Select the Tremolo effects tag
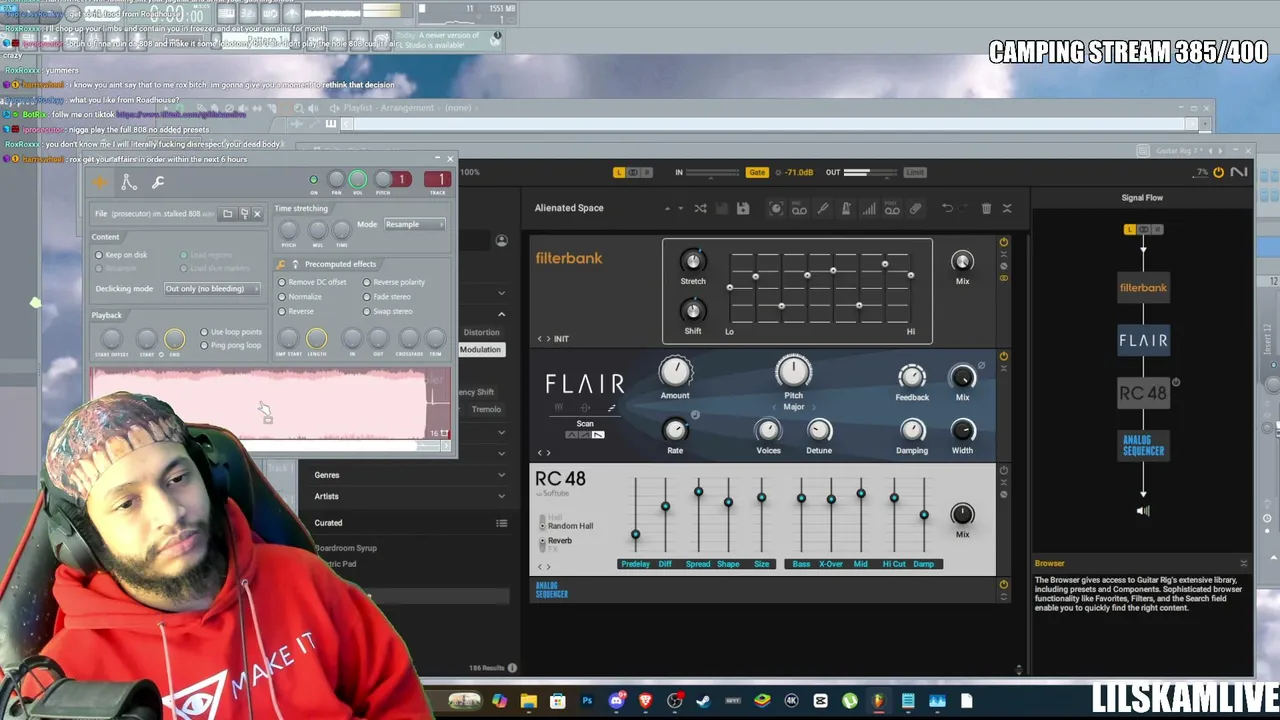This screenshot has height=720, width=1280. pyautogui.click(x=486, y=409)
